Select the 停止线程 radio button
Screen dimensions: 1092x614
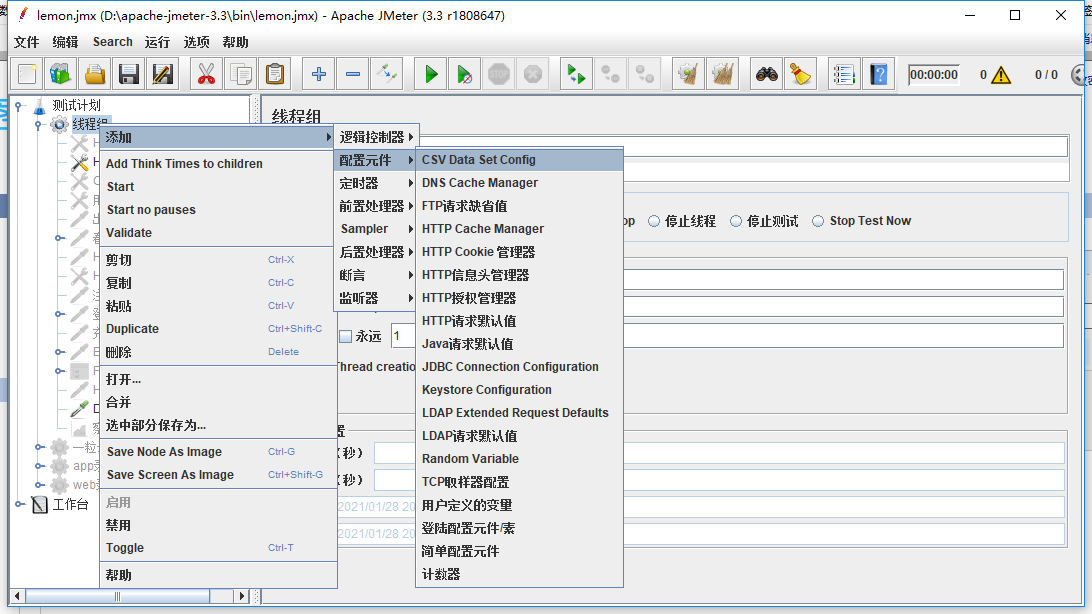pos(654,221)
